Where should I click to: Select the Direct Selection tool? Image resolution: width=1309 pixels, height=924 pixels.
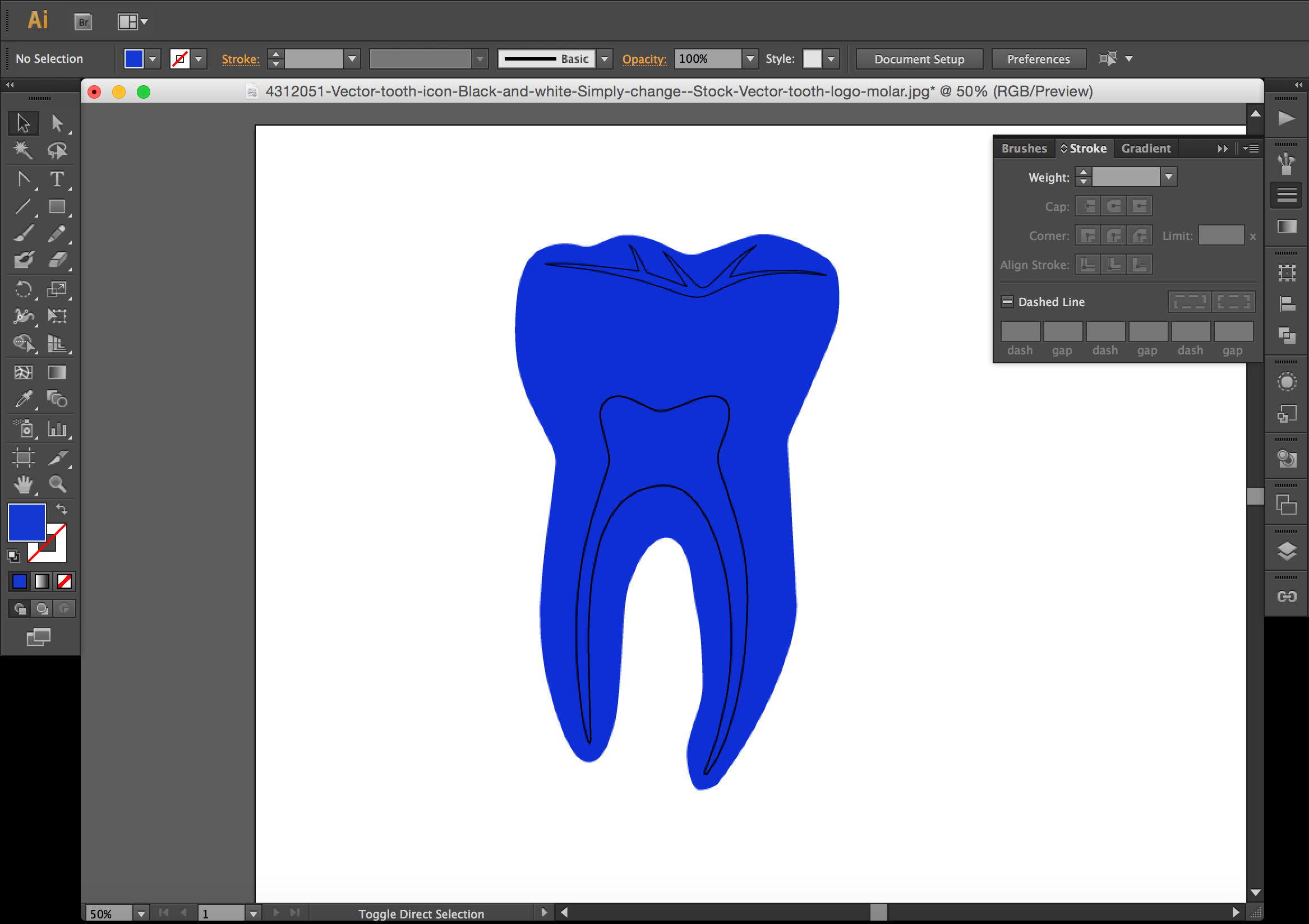tap(57, 123)
